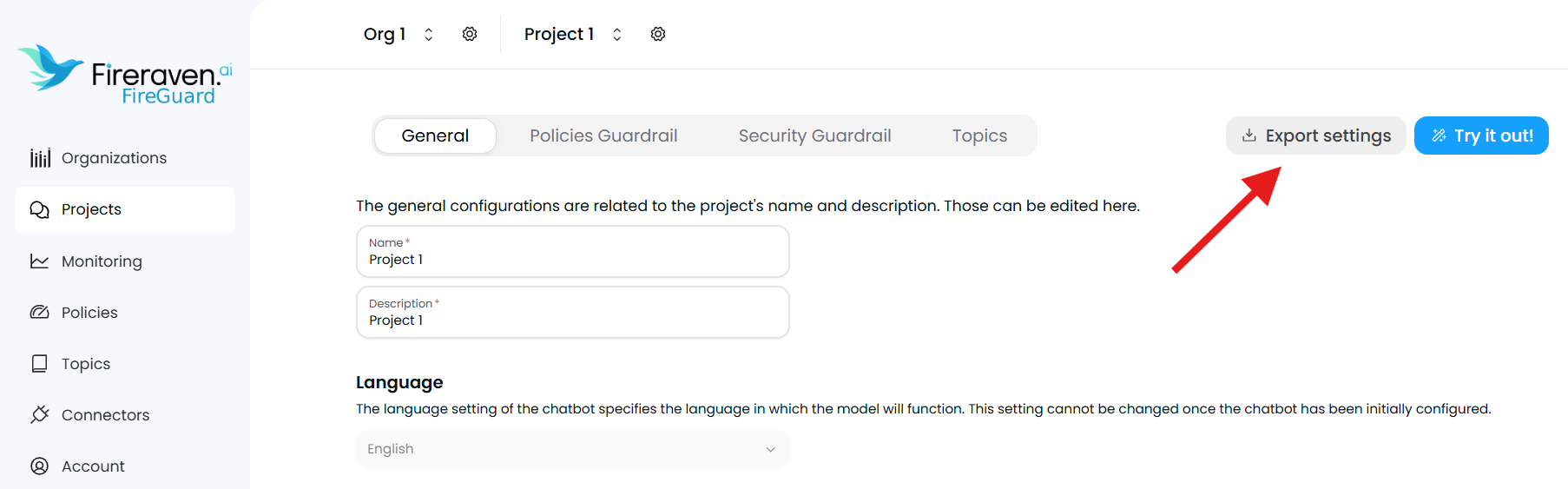
Task: Open Project 1 settings gear
Action: [658, 34]
